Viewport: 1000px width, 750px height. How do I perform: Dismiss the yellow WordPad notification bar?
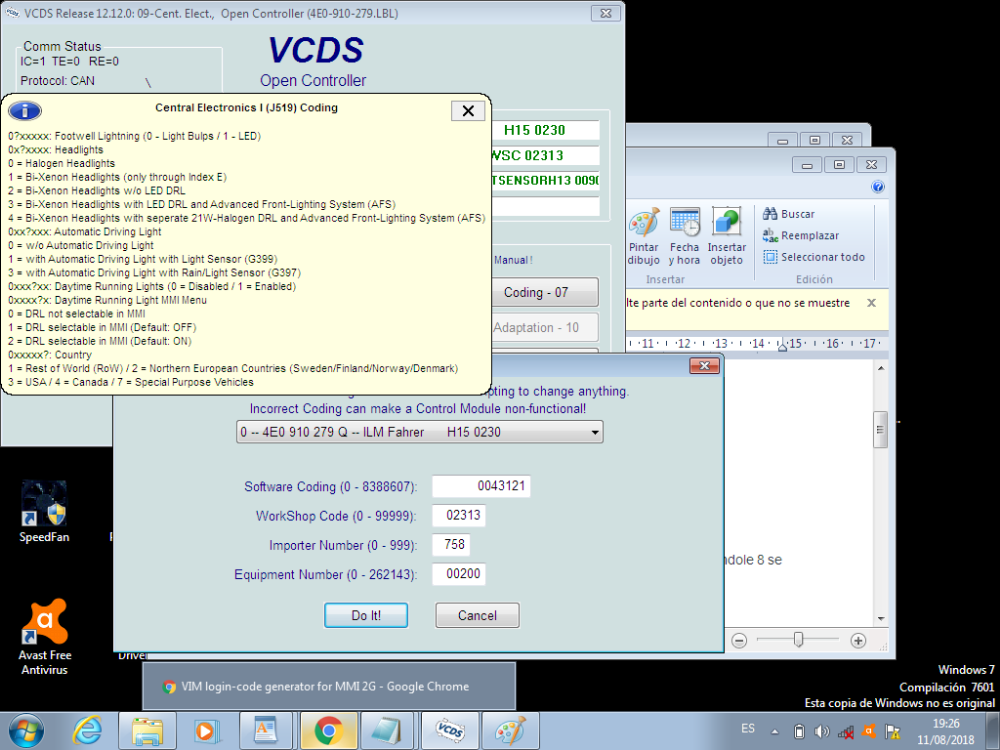click(870, 302)
